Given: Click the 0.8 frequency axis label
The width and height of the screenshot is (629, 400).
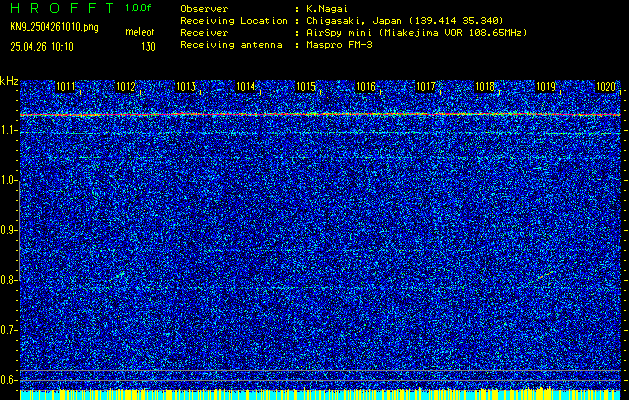Looking at the screenshot, I should pyautogui.click(x=8, y=280).
